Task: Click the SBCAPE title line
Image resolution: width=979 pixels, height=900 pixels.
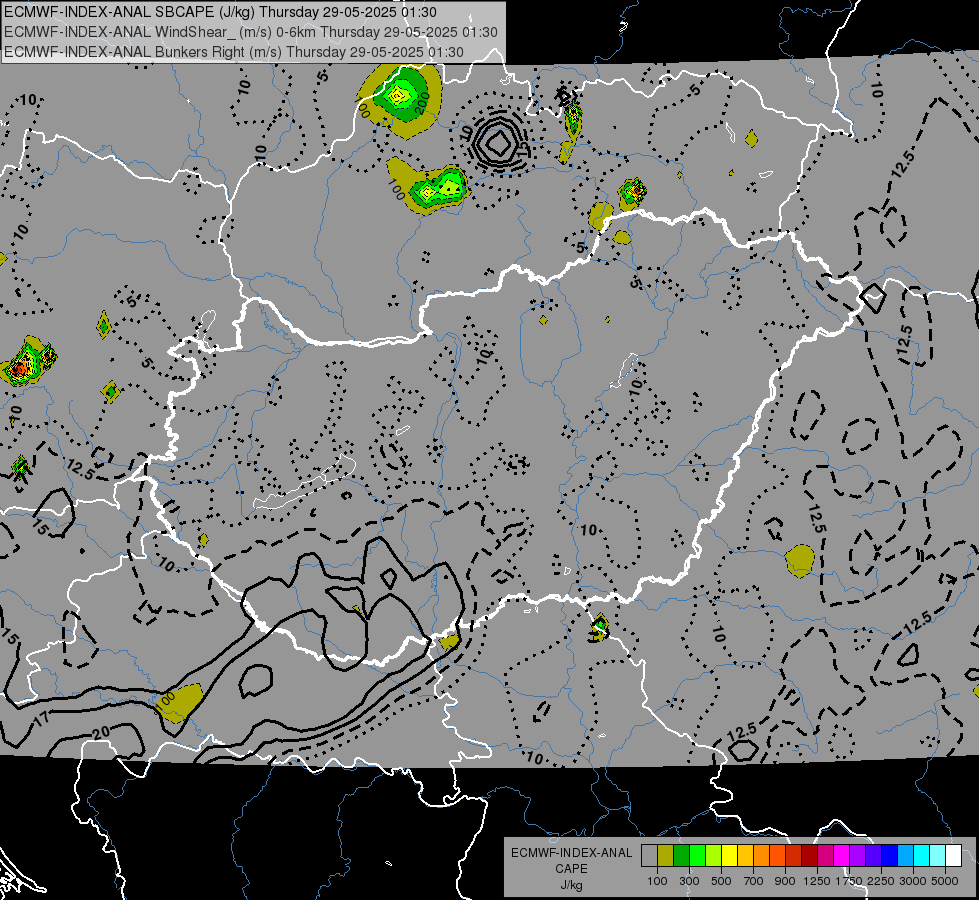Action: 220,12
